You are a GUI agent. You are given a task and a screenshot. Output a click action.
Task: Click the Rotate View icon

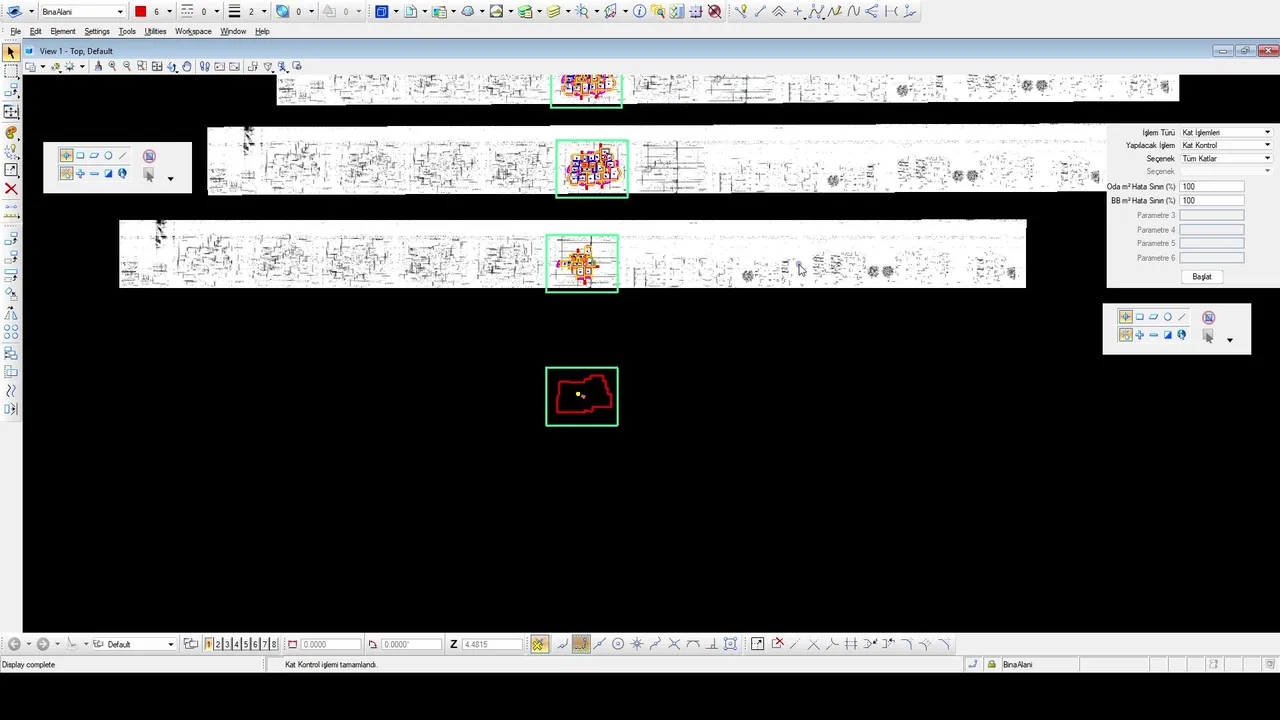pos(172,66)
